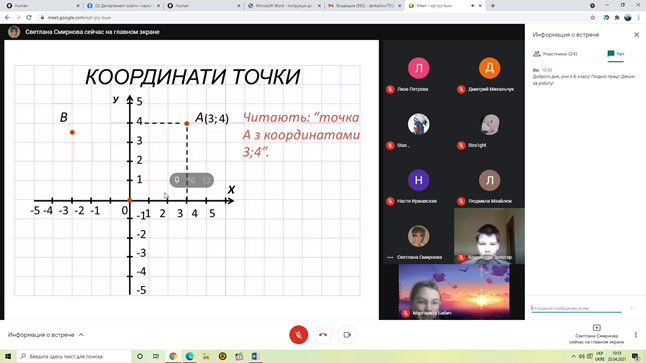646x363 pixels.
Task: Switch to the Участники (24) tab
Action: [x=555, y=54]
